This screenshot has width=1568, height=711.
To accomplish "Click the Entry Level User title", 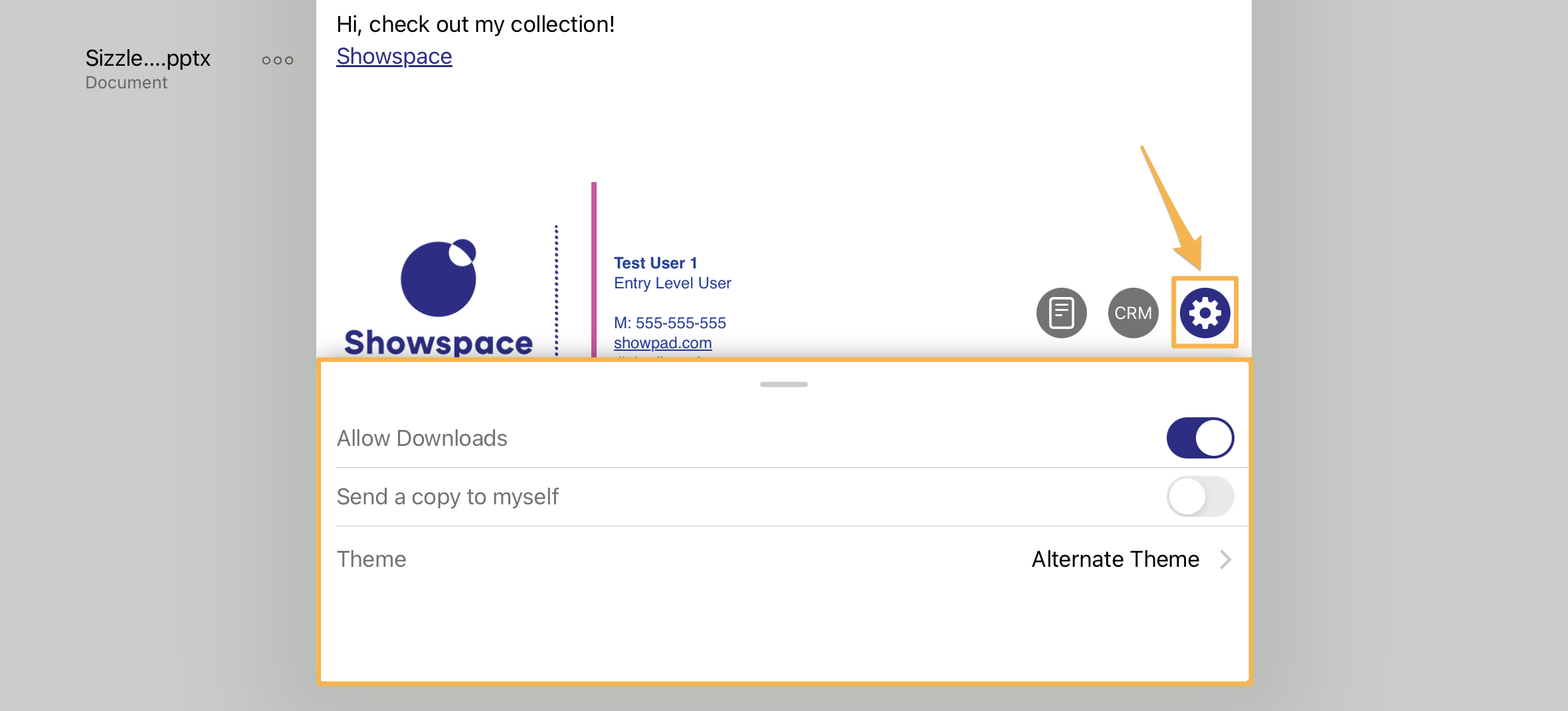I will 672,283.
